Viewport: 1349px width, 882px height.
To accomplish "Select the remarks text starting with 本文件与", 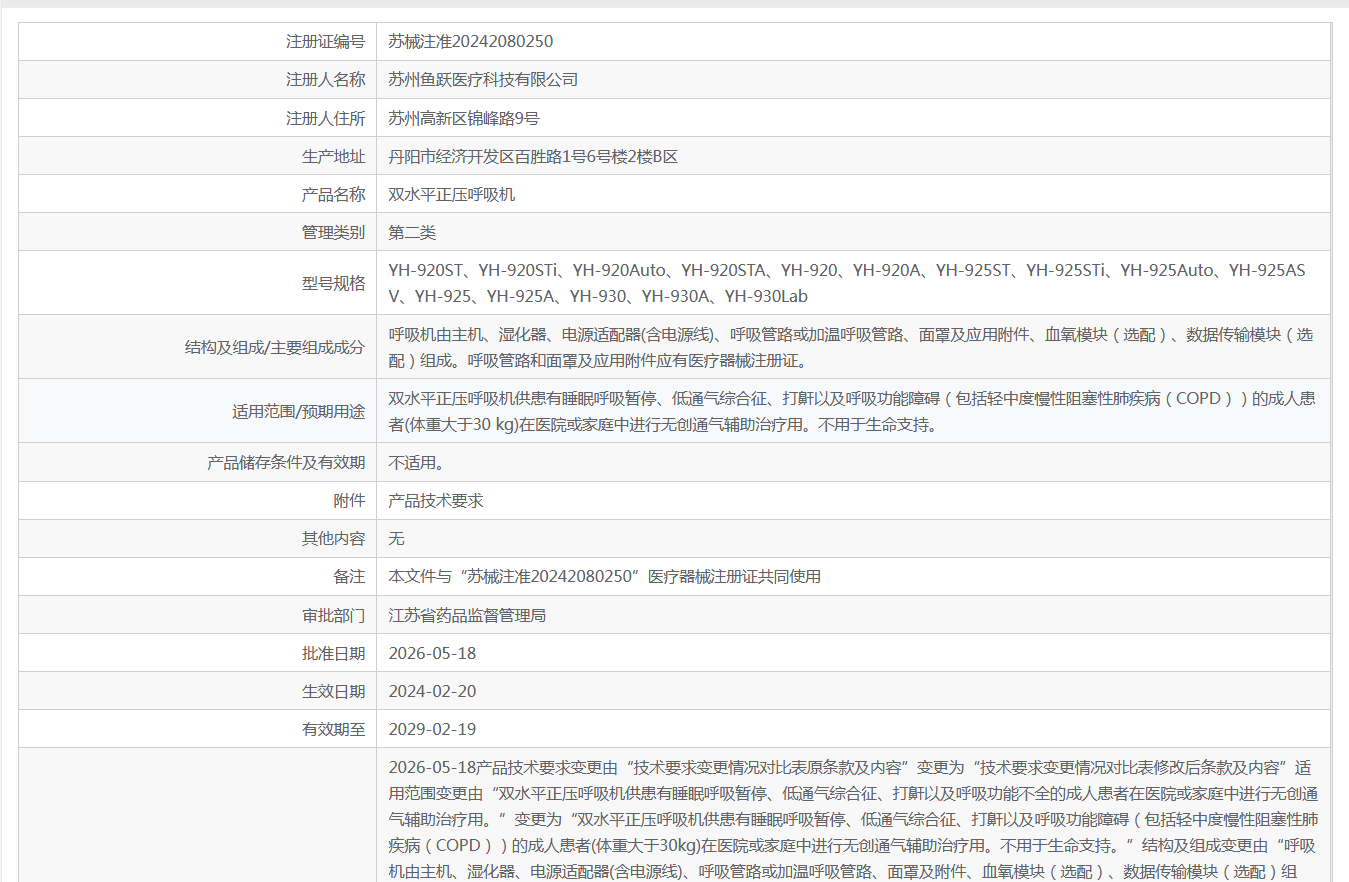I will [x=605, y=576].
